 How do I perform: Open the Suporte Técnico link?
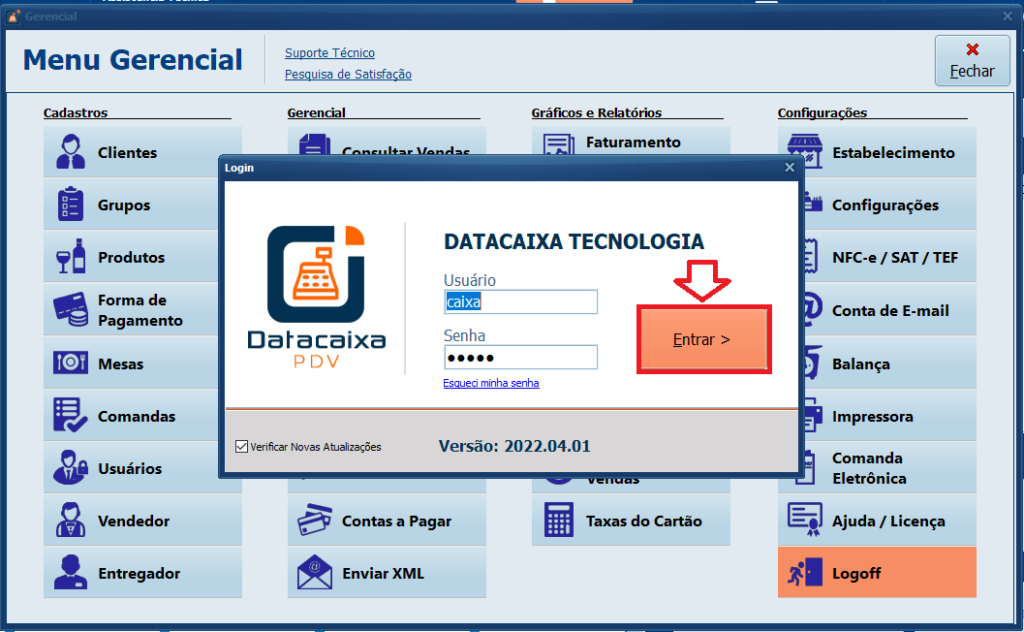click(329, 53)
